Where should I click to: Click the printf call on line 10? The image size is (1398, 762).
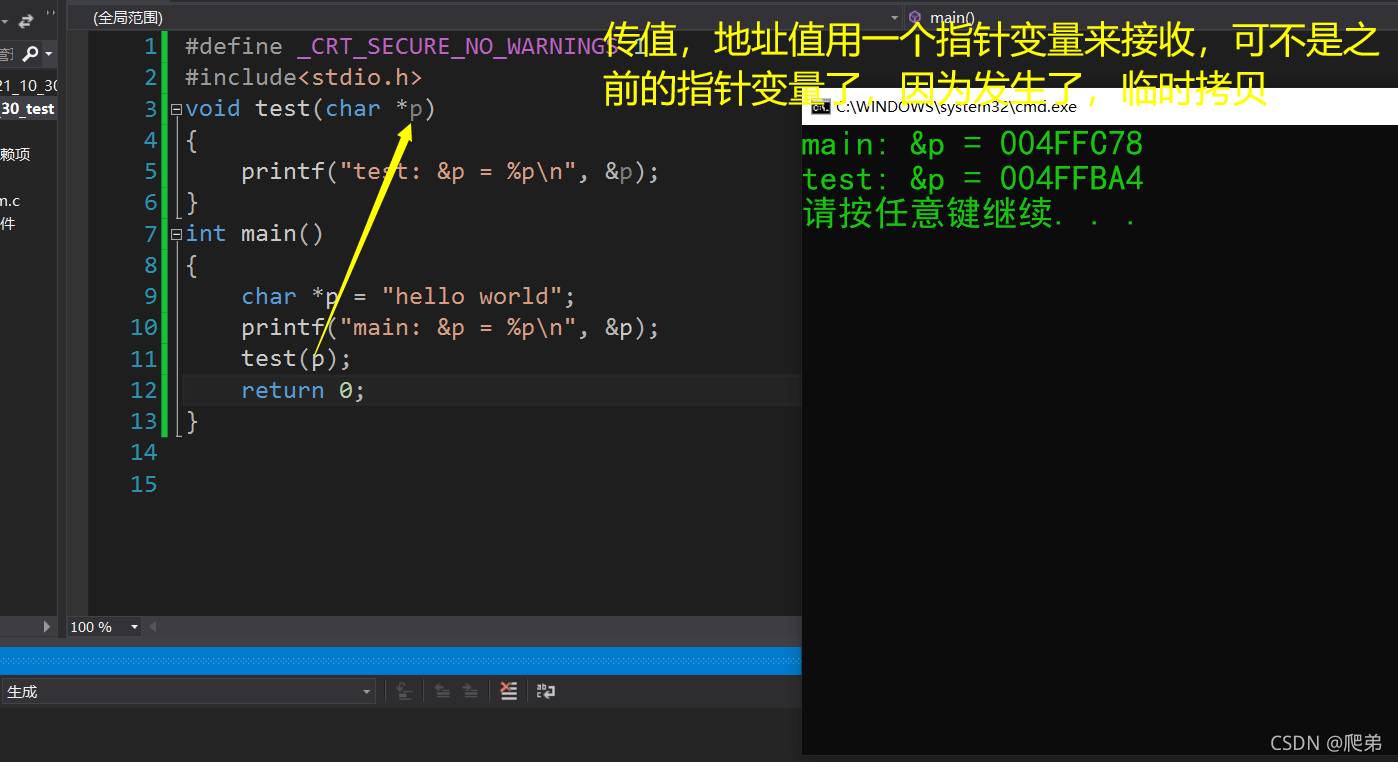tap(450, 327)
